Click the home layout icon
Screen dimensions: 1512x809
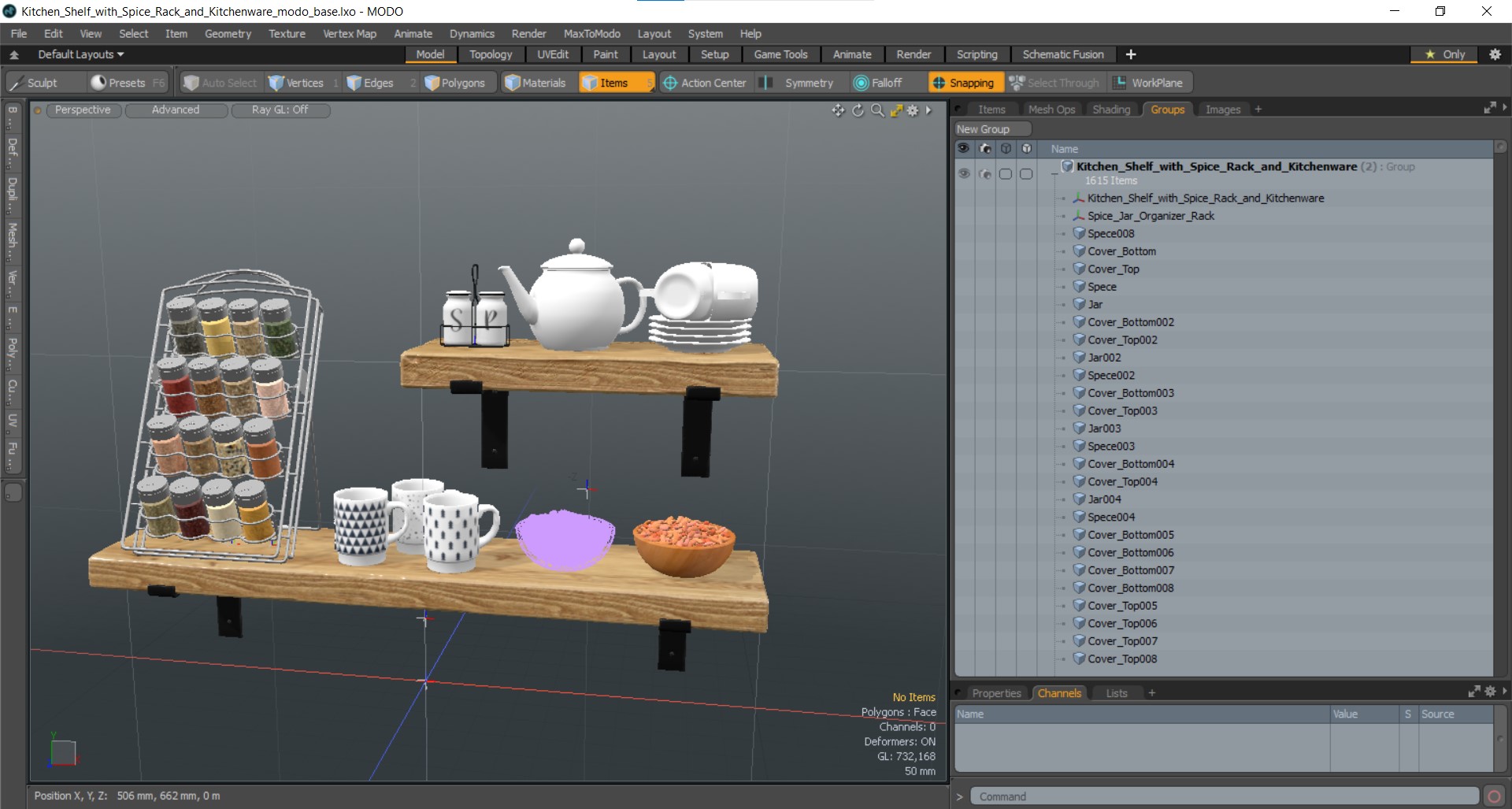click(14, 54)
